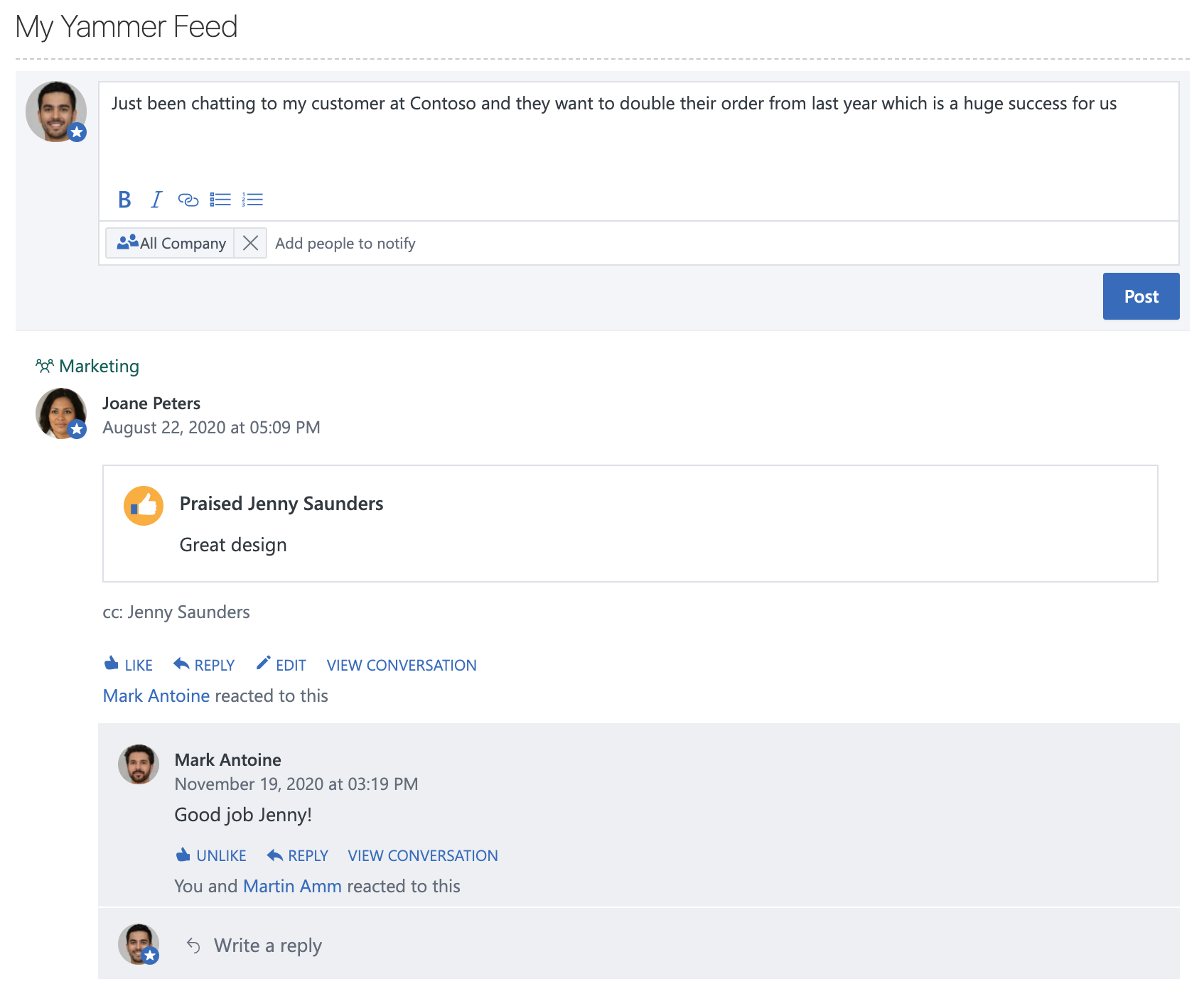Reply to Mark Antoine's comment
This screenshot has height=996, width=1204.
(x=298, y=855)
